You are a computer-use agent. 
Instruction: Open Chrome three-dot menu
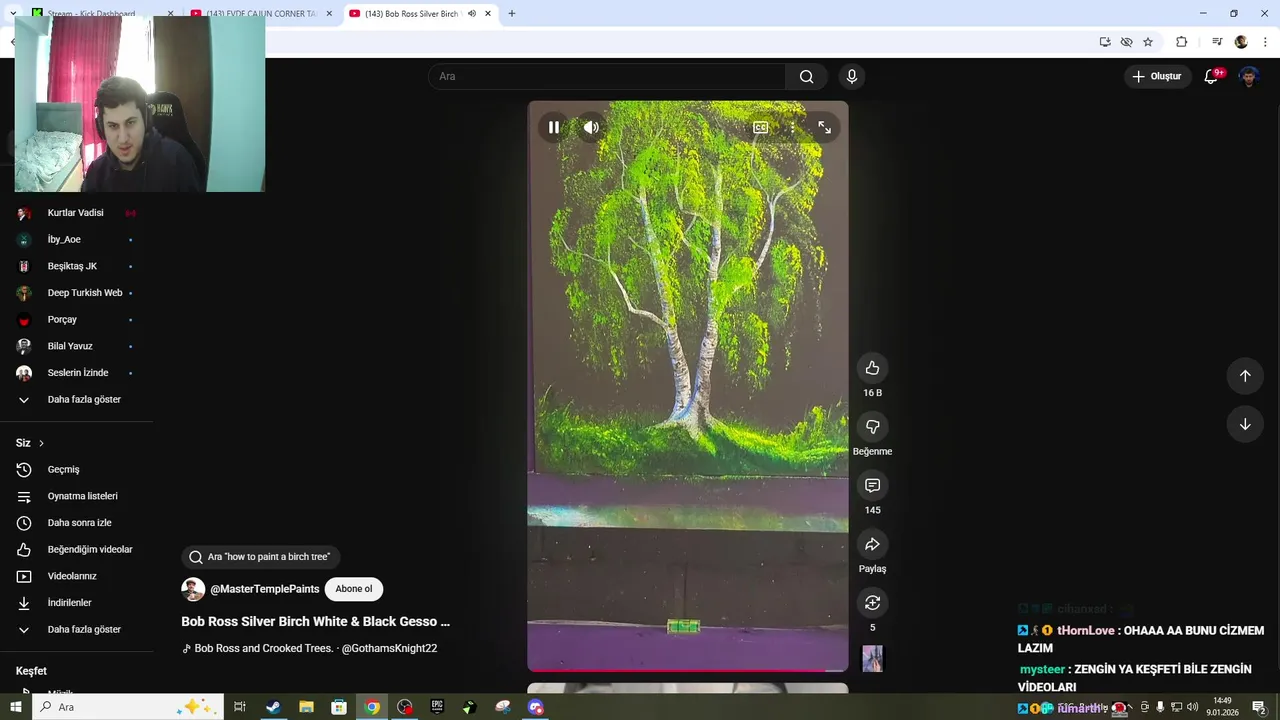1266,42
